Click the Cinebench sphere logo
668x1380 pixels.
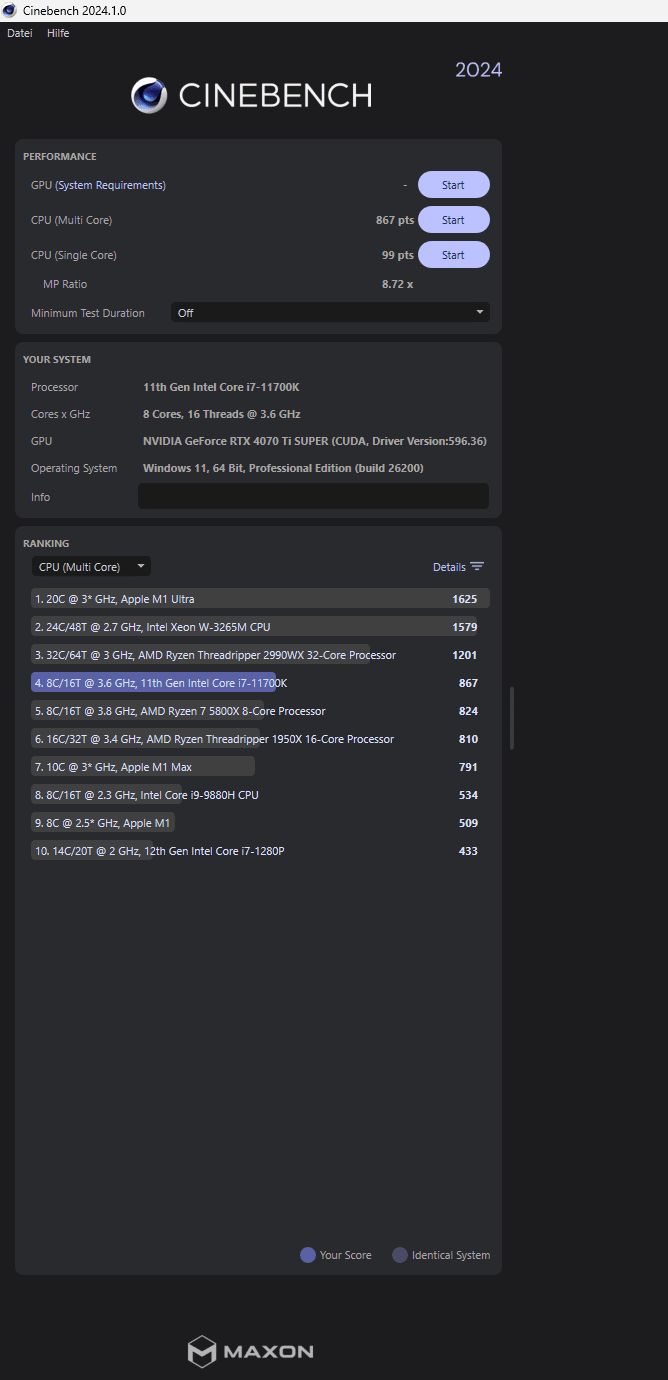[149, 95]
